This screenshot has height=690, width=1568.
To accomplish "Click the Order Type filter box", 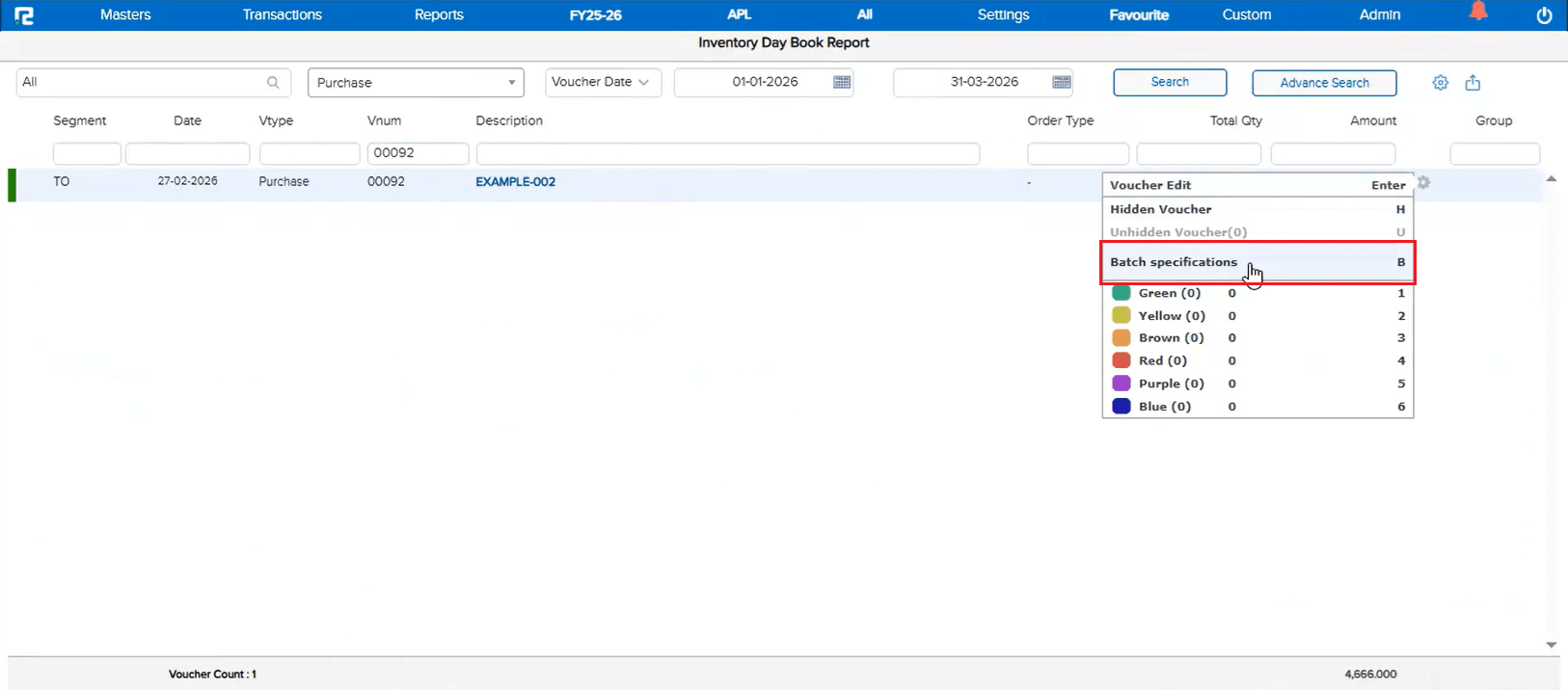I will (1078, 153).
